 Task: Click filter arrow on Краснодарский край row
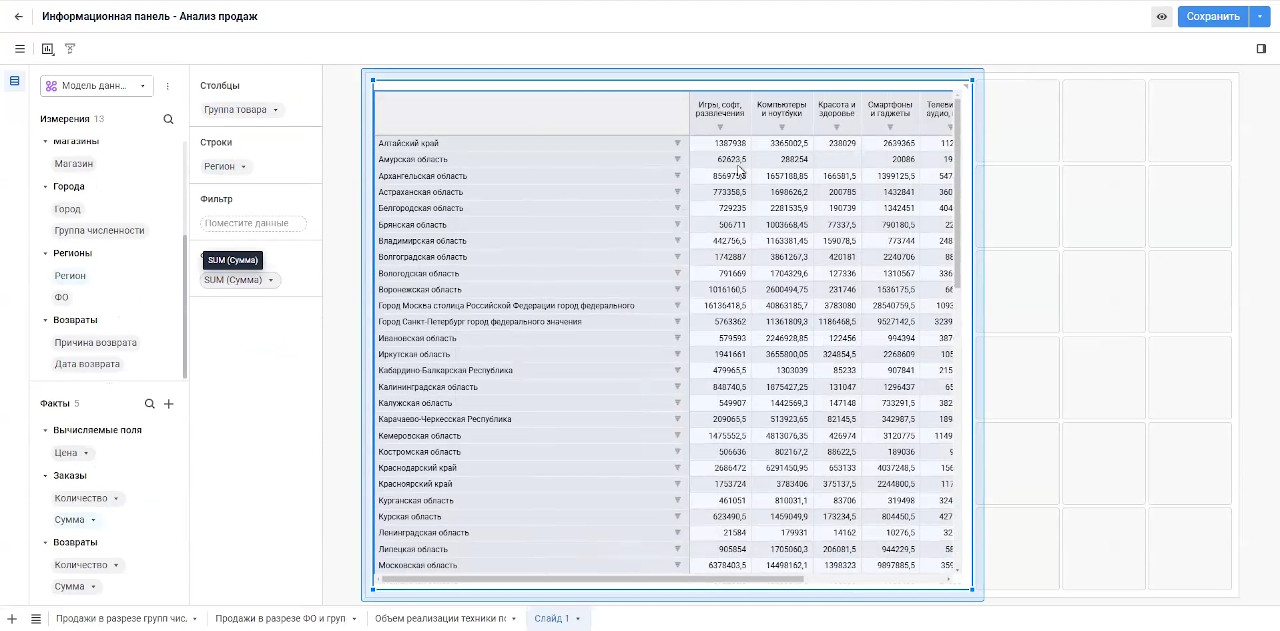(x=677, y=468)
